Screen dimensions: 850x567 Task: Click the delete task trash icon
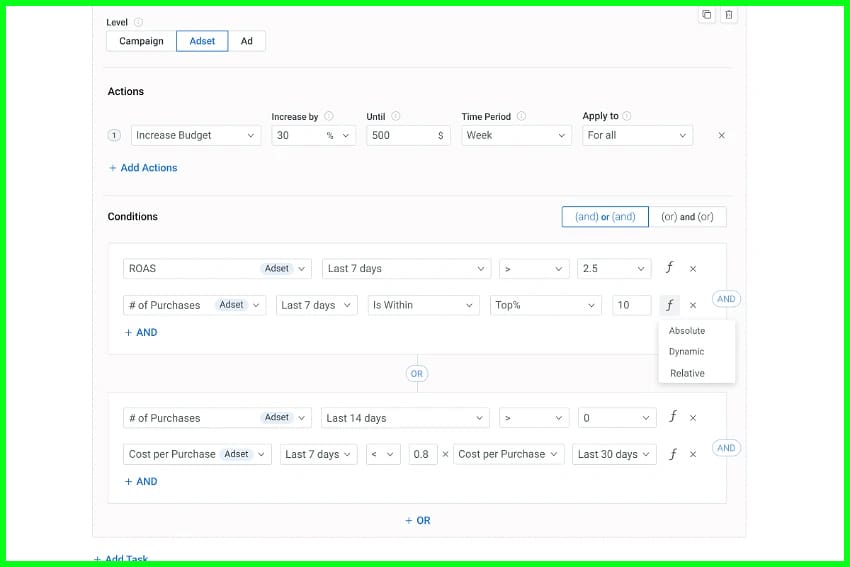point(728,15)
